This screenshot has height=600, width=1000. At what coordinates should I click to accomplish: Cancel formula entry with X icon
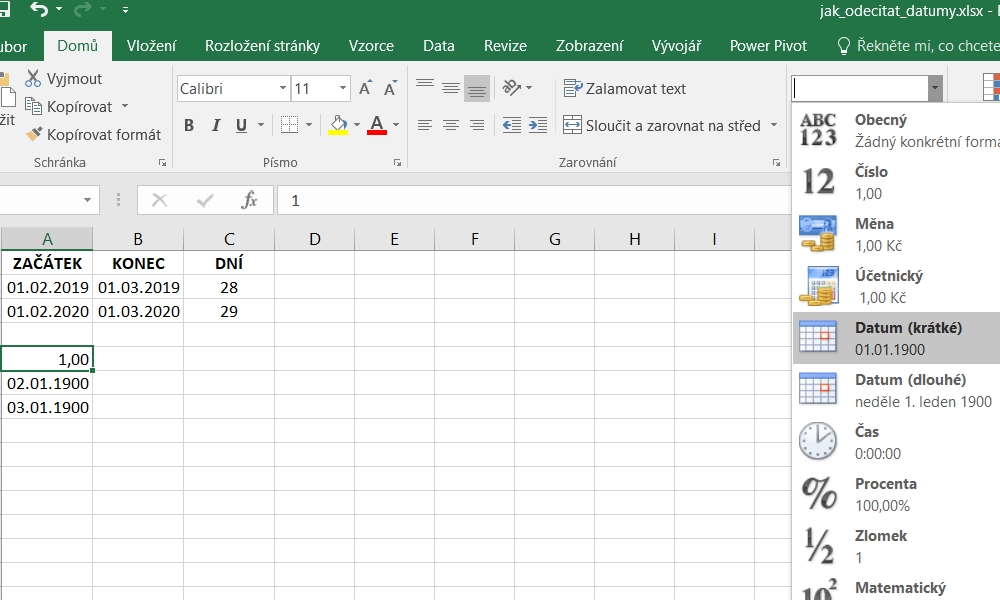tap(159, 200)
